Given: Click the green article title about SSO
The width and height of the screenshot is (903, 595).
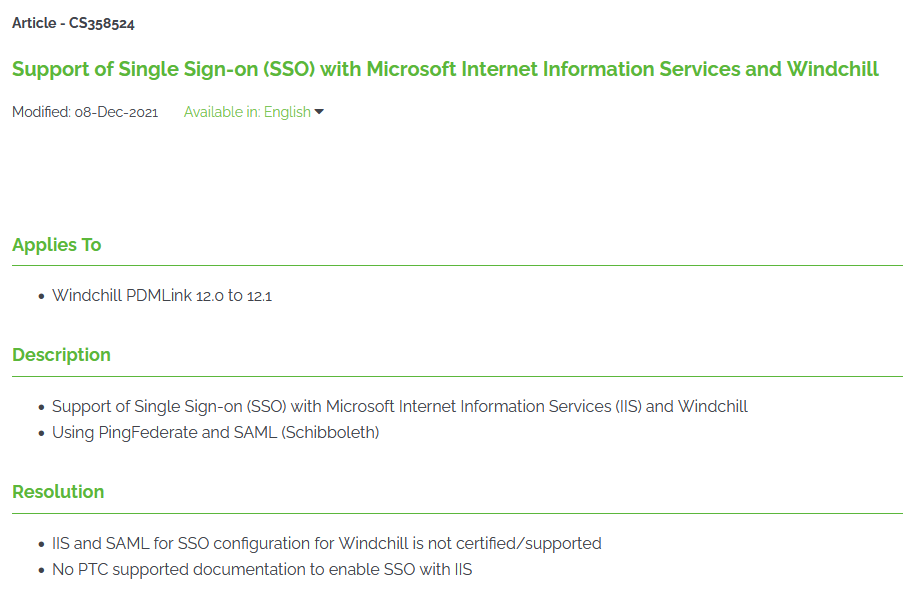Looking at the screenshot, I should (445, 69).
